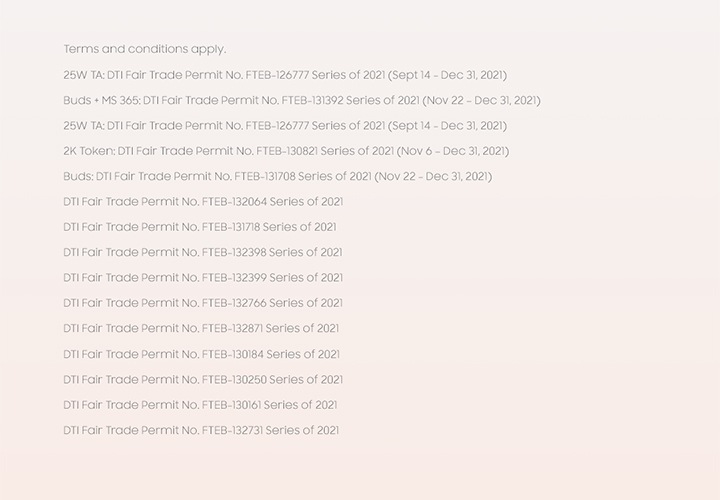The height and width of the screenshot is (500, 720).
Task: Select the FTEB-132871 permit line
Action: [201, 328]
